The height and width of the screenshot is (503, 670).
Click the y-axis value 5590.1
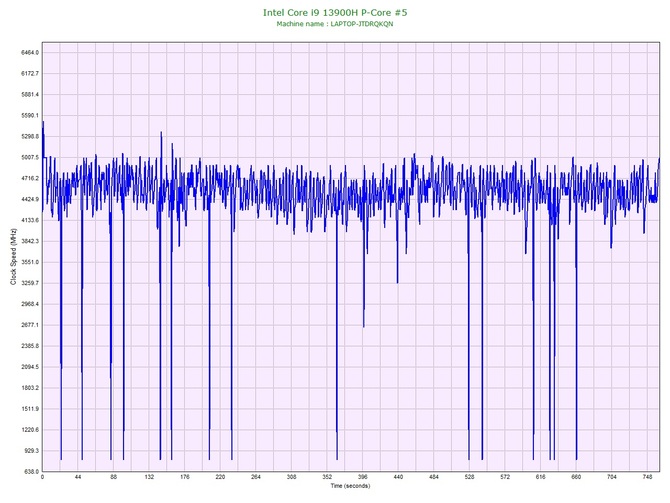[x=30, y=115]
